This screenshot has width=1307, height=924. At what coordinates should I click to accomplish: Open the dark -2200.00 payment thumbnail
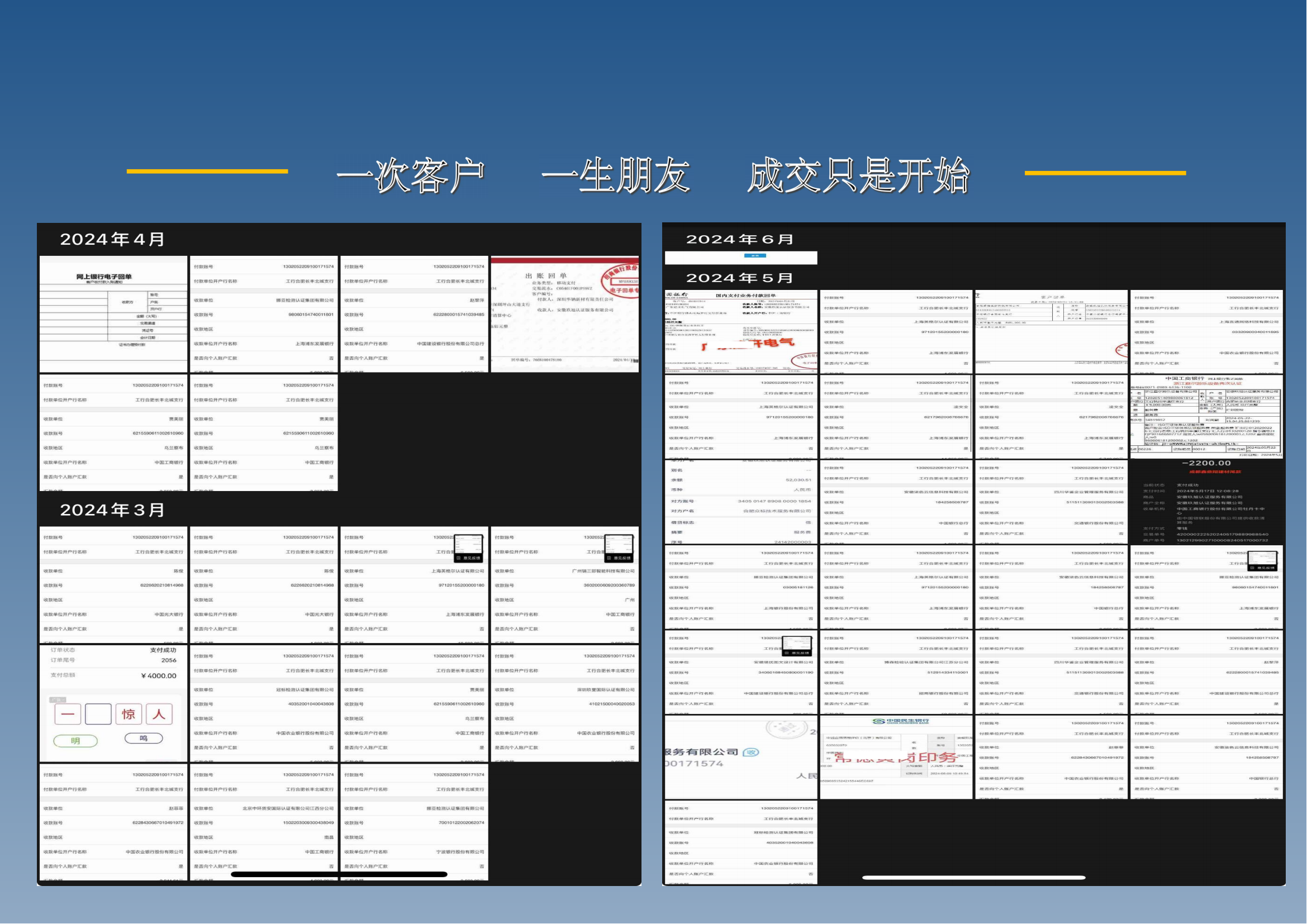tap(1206, 501)
